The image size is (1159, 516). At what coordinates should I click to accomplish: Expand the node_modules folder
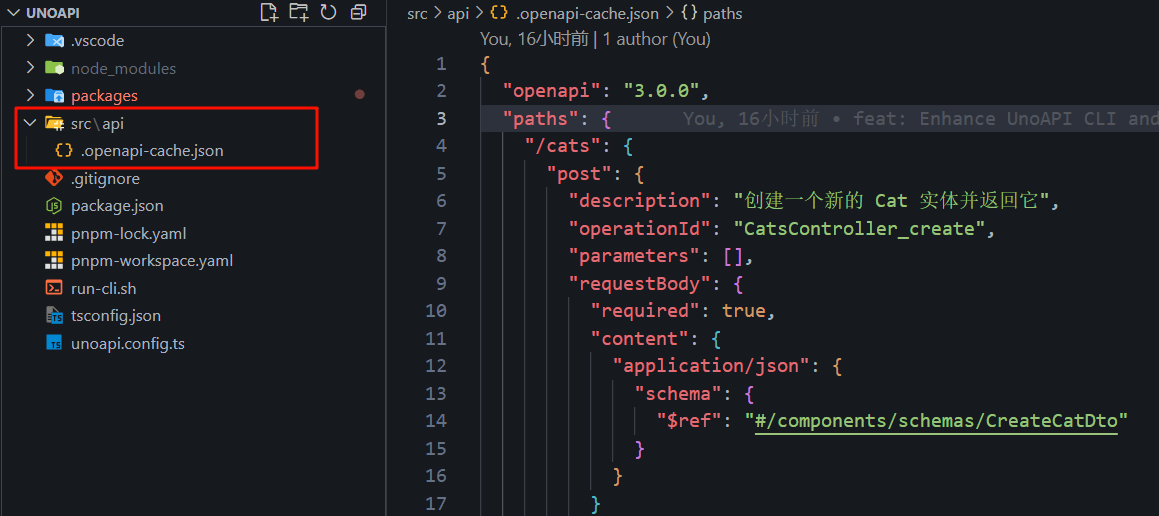coord(30,68)
